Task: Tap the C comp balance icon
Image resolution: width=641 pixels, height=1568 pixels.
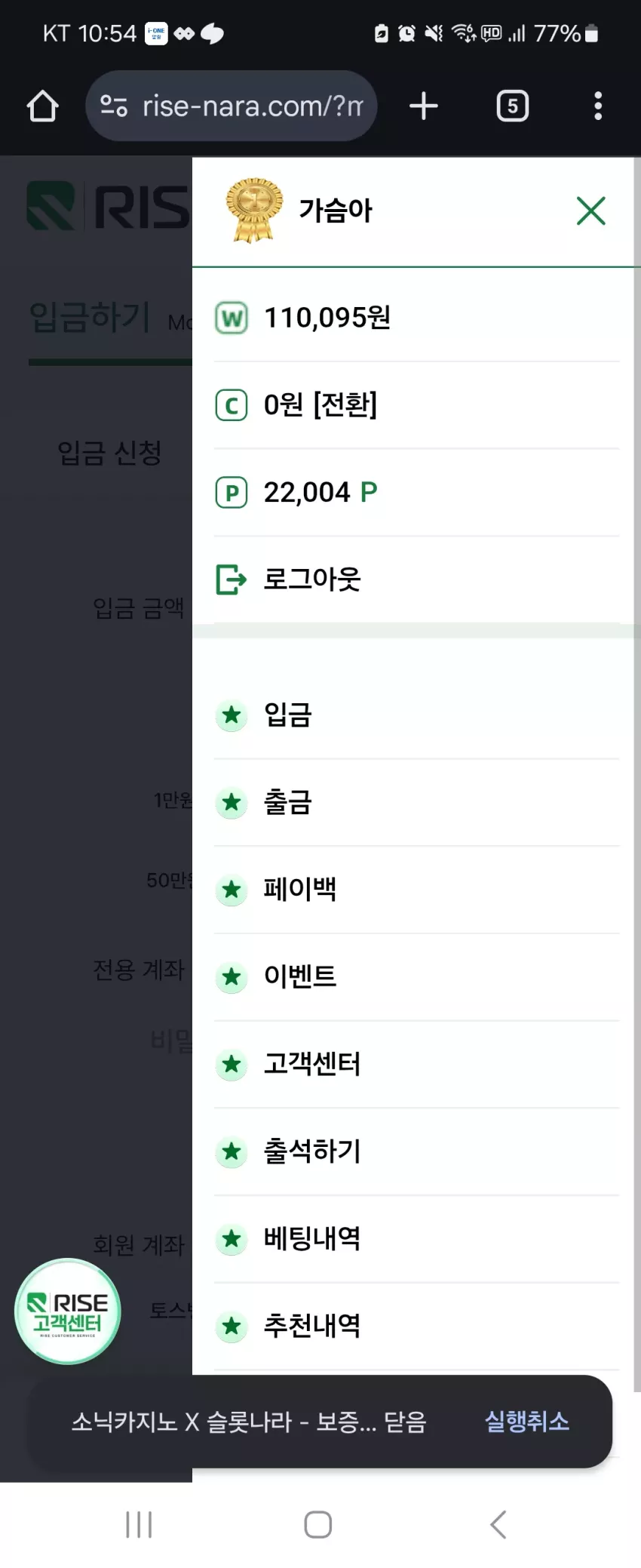Action: pos(232,405)
